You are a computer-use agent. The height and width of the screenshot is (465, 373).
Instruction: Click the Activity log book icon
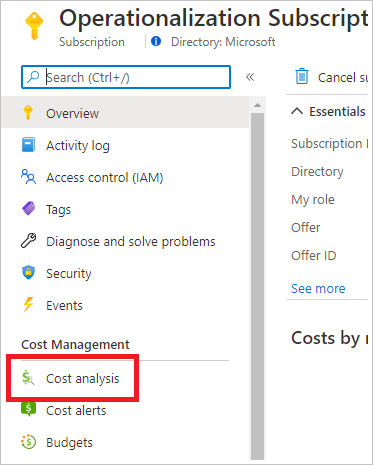[x=28, y=145]
